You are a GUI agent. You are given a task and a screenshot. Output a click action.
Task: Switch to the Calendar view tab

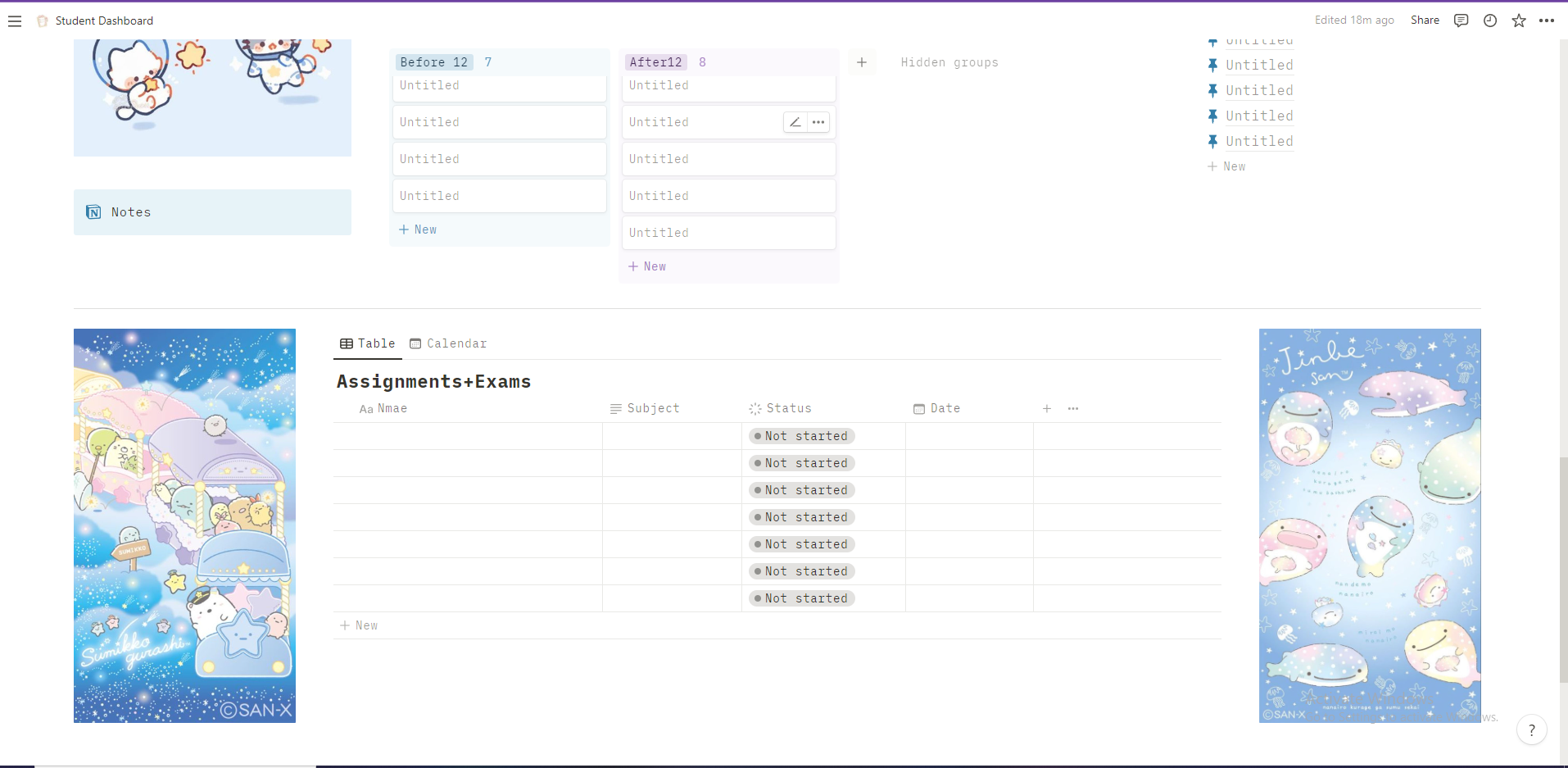point(448,343)
